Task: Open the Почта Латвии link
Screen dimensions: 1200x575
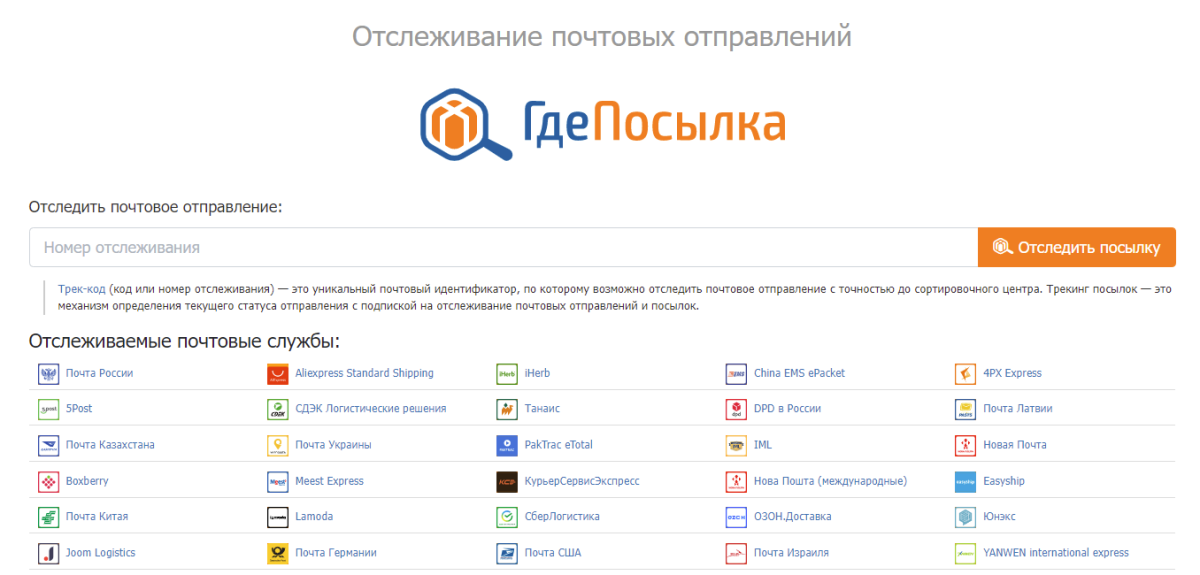Action: pyautogui.click(x=1018, y=408)
